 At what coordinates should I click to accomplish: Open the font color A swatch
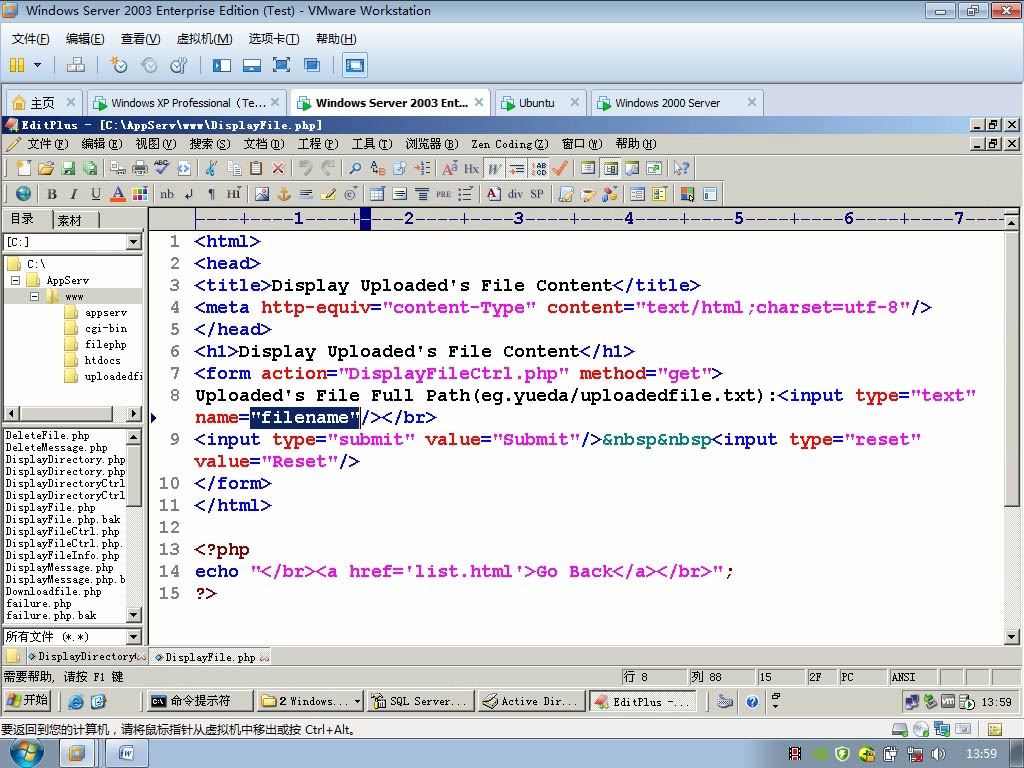point(118,194)
